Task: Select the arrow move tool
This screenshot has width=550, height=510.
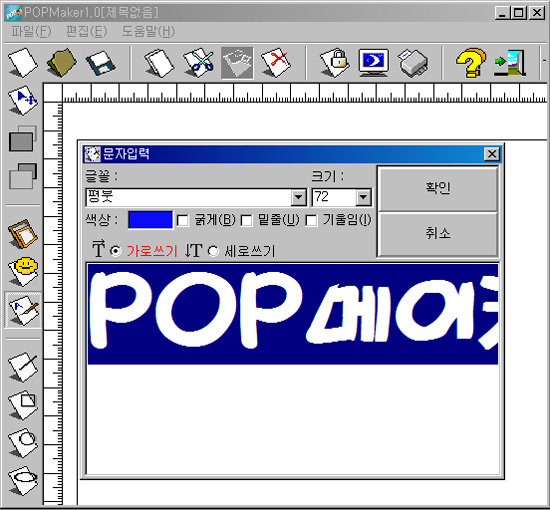Action: pos(23,101)
